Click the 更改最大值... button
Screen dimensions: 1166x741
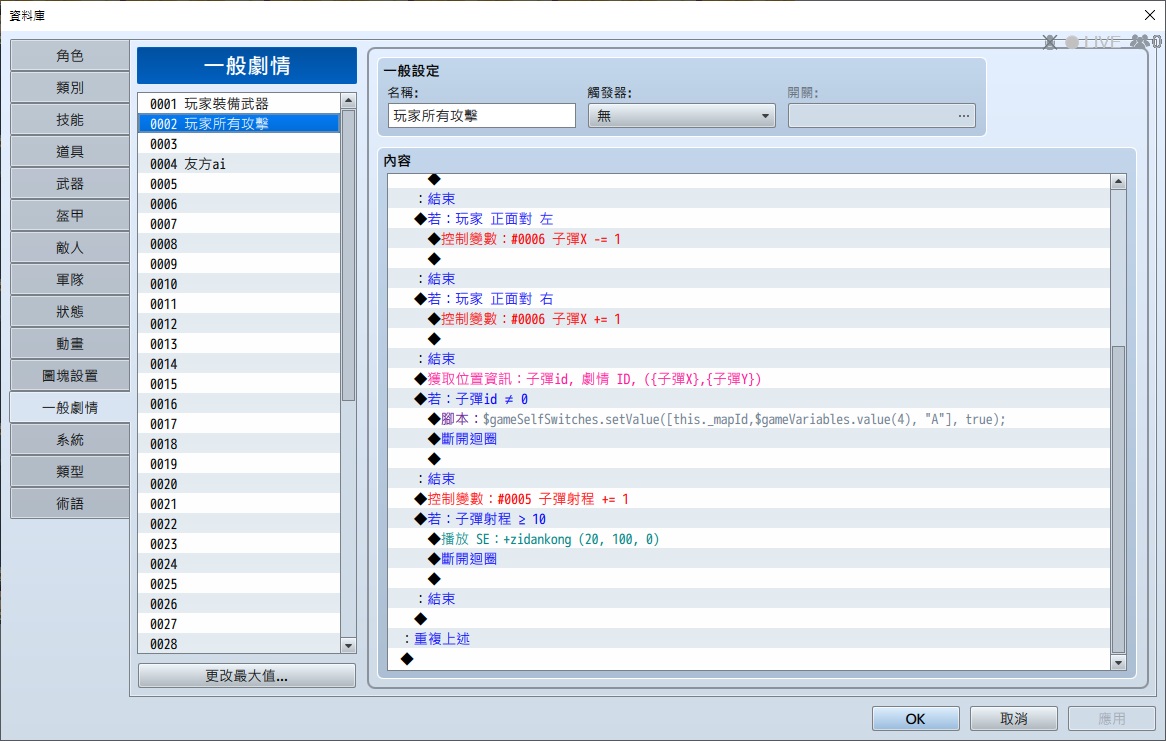click(247, 676)
